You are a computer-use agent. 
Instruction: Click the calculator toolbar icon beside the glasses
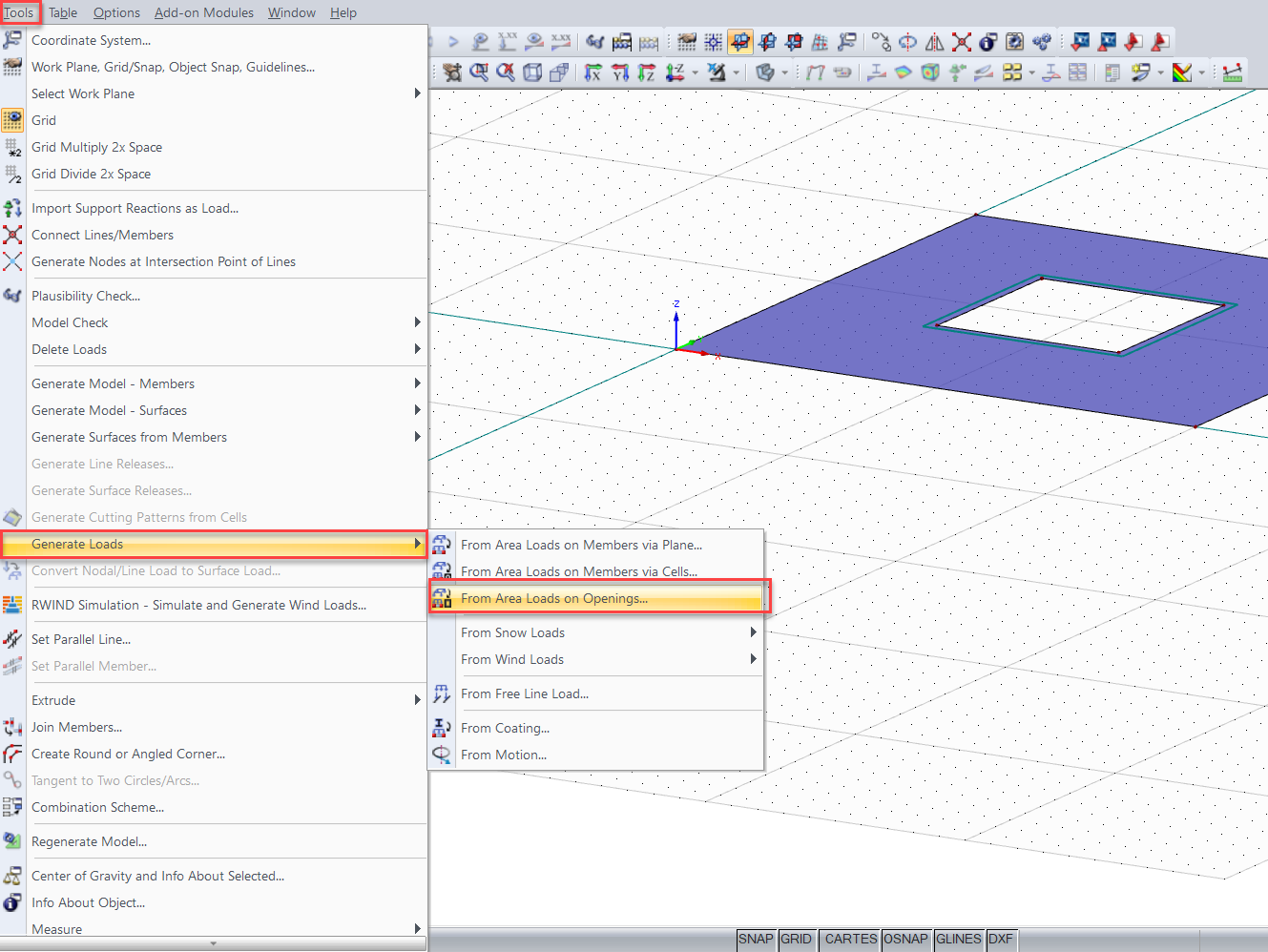point(622,42)
